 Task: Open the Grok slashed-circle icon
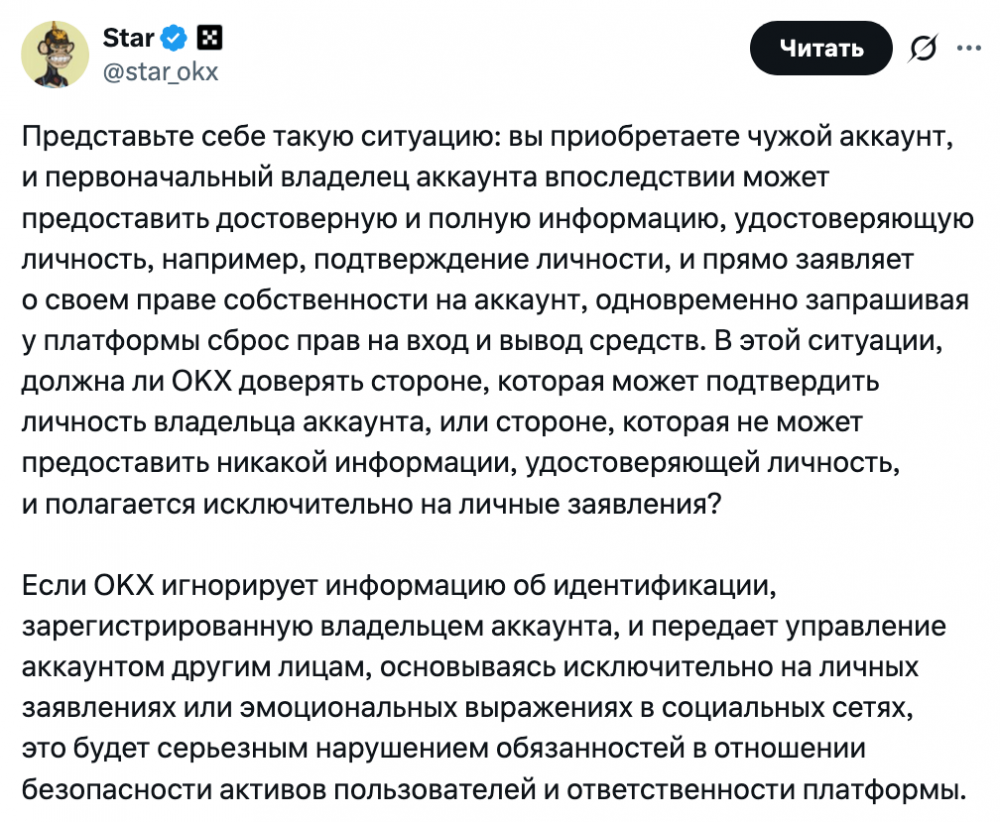click(x=923, y=47)
